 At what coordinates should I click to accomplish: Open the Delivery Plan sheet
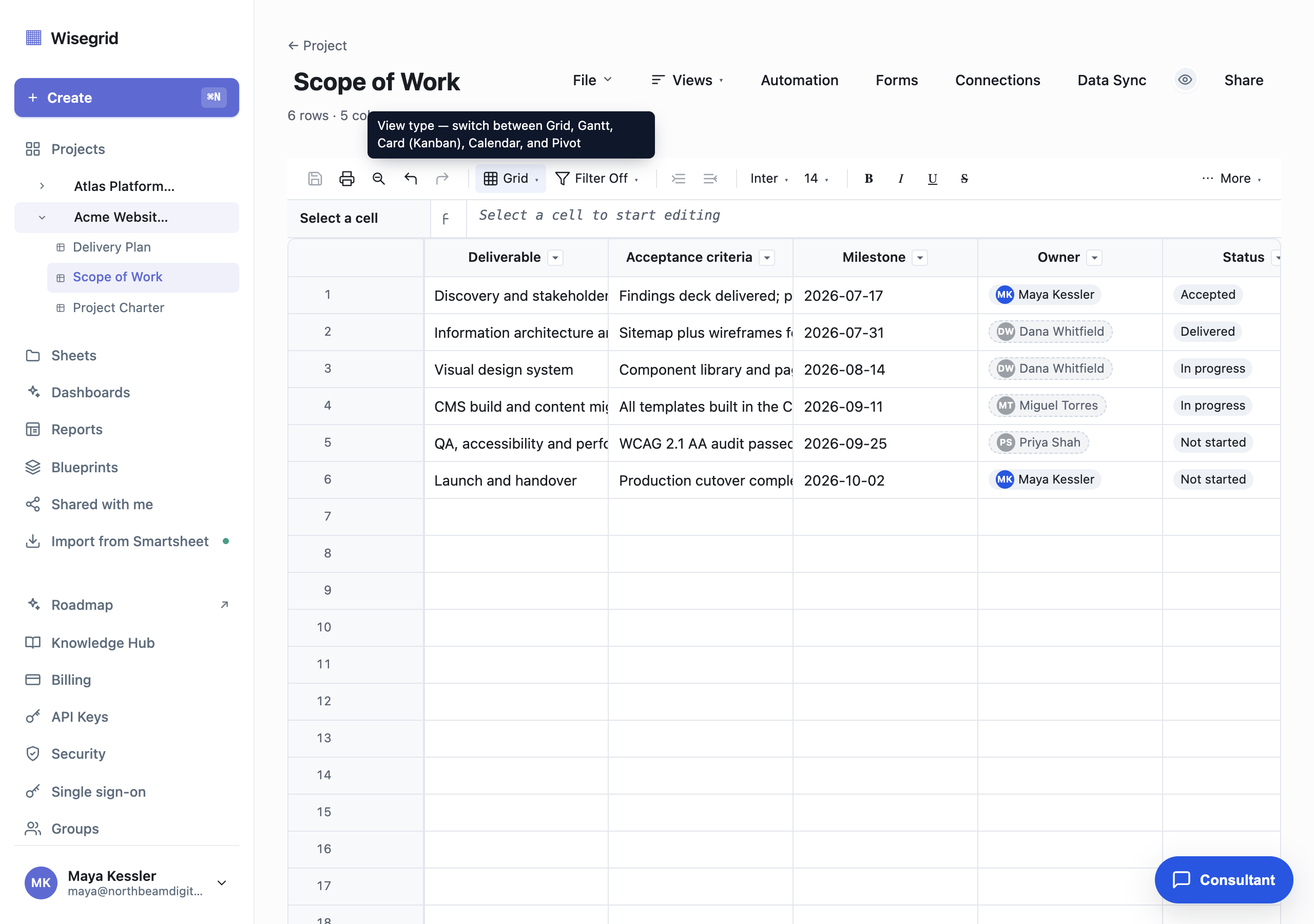143,247
